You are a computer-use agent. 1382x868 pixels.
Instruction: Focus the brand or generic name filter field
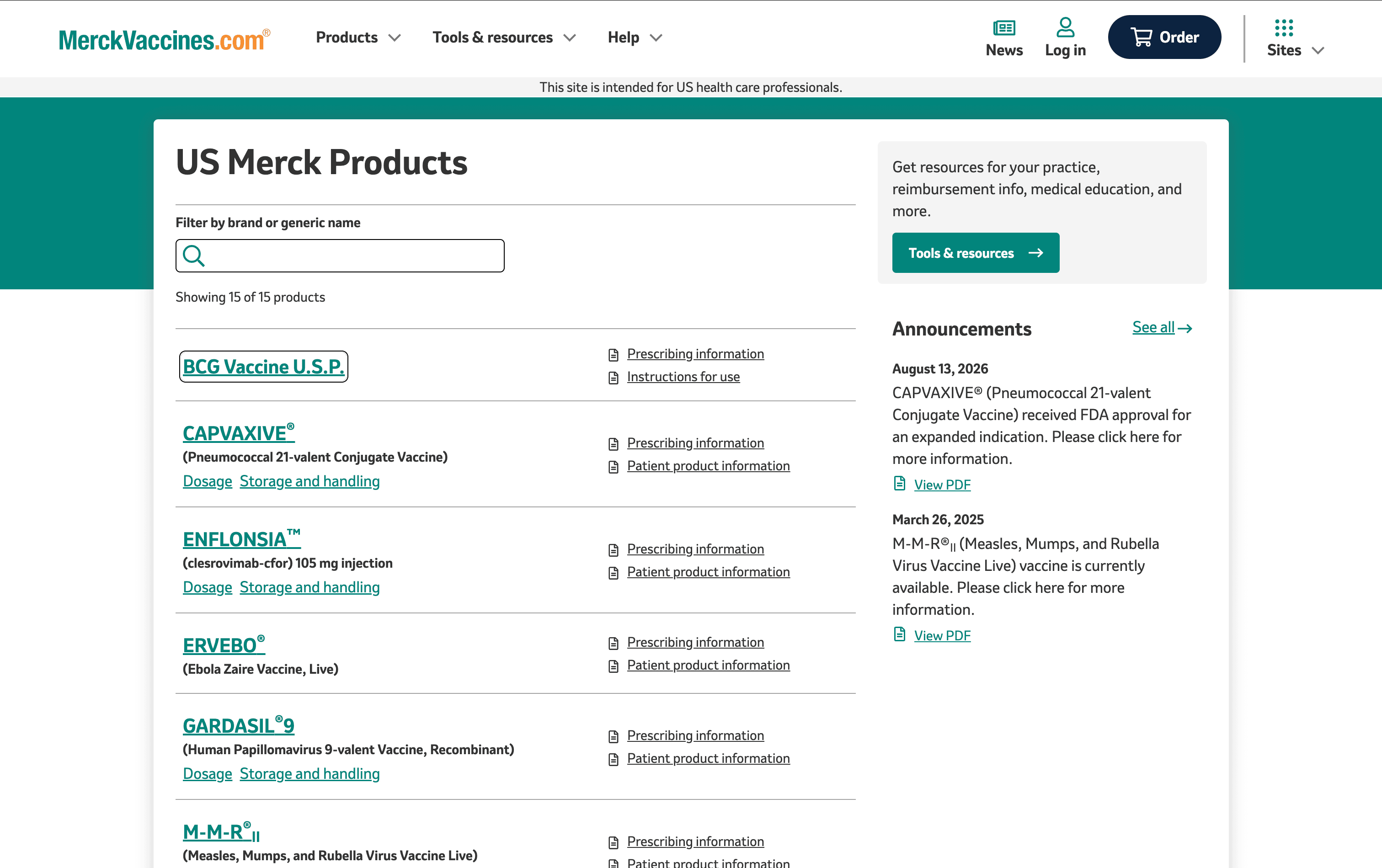click(x=340, y=256)
